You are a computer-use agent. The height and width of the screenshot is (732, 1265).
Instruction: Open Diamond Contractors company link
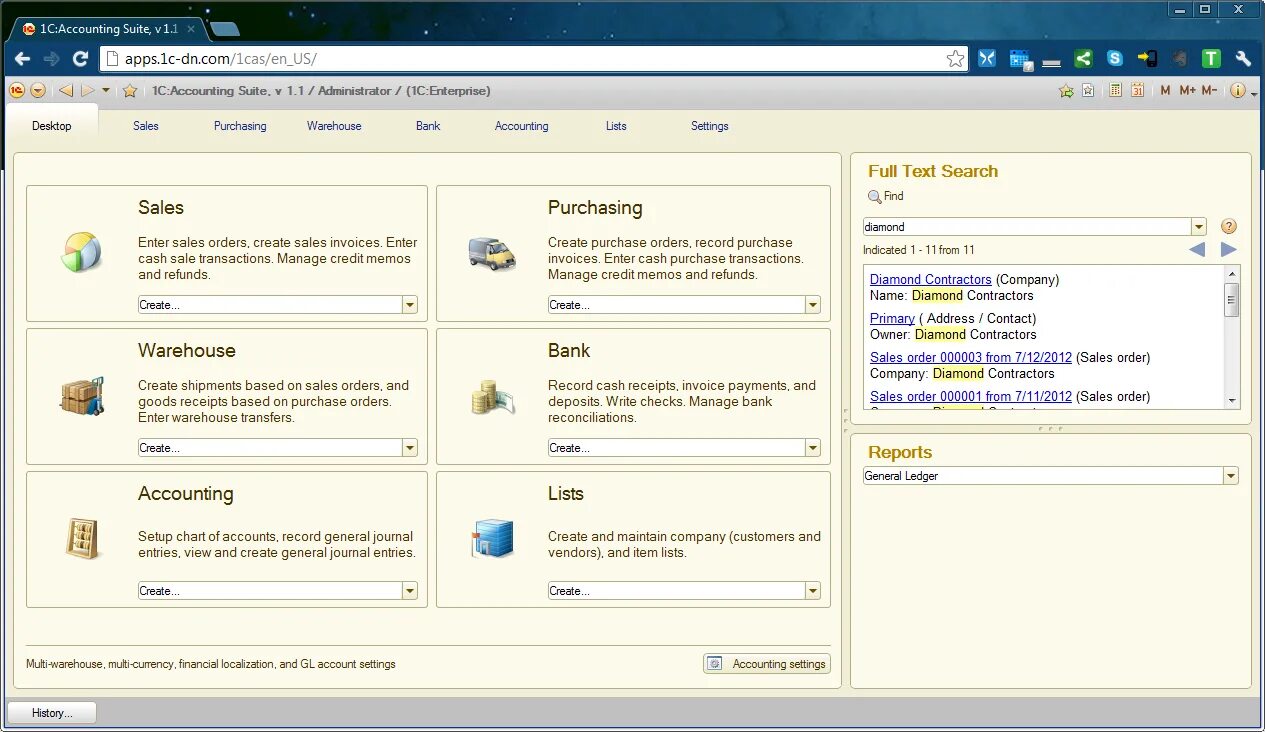coord(931,279)
